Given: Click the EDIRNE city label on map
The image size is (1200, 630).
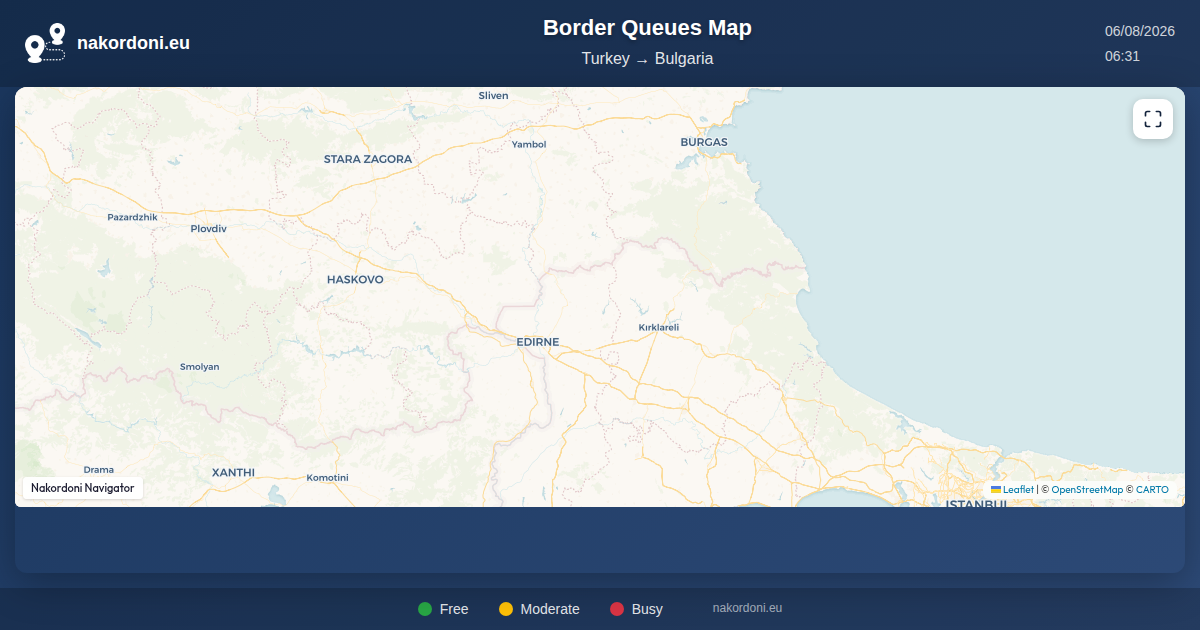Looking at the screenshot, I should click(x=537, y=342).
